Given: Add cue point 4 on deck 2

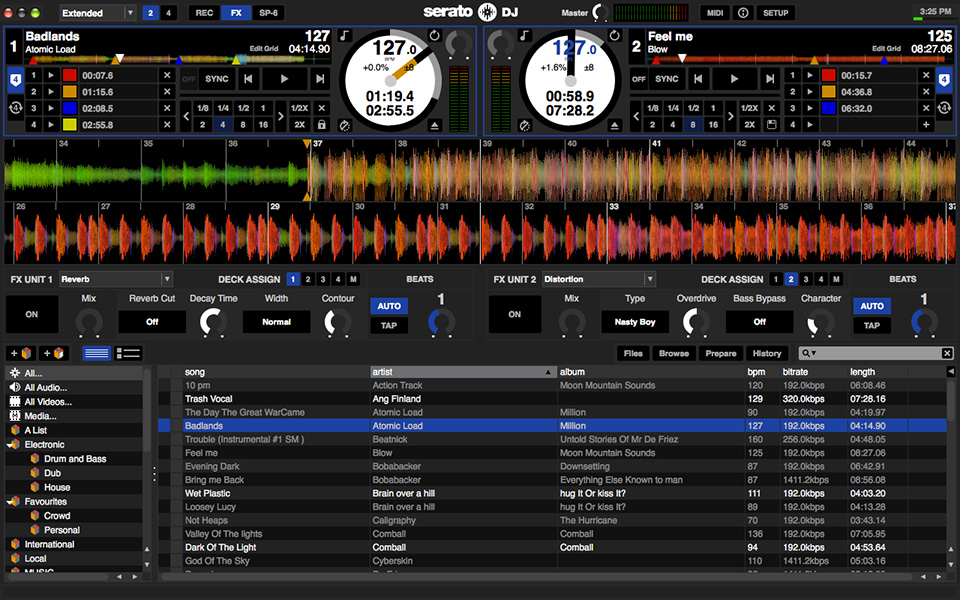Looking at the screenshot, I should (925, 125).
